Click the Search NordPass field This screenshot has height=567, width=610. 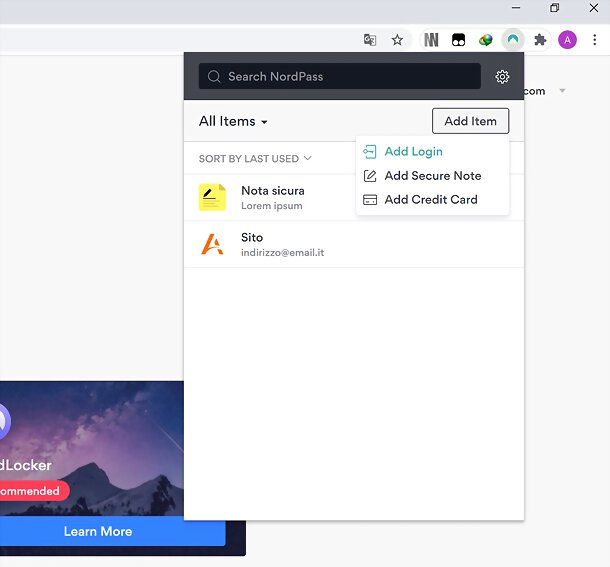point(340,76)
